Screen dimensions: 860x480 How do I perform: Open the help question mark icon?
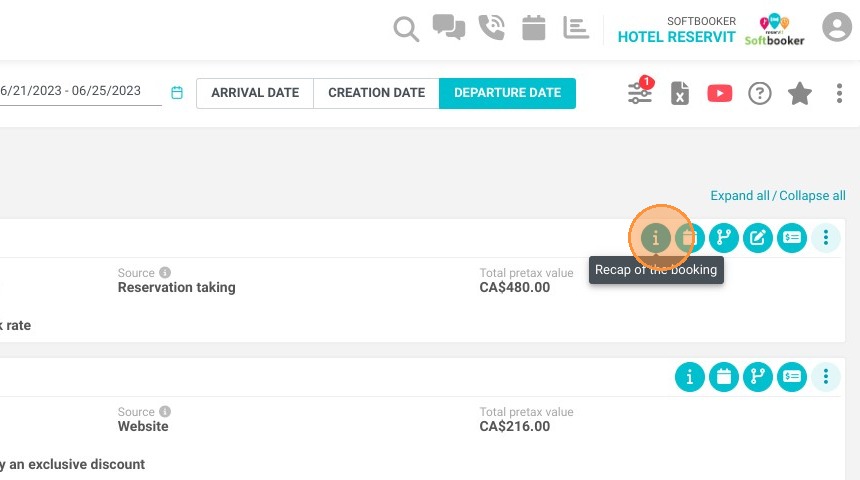[760, 93]
